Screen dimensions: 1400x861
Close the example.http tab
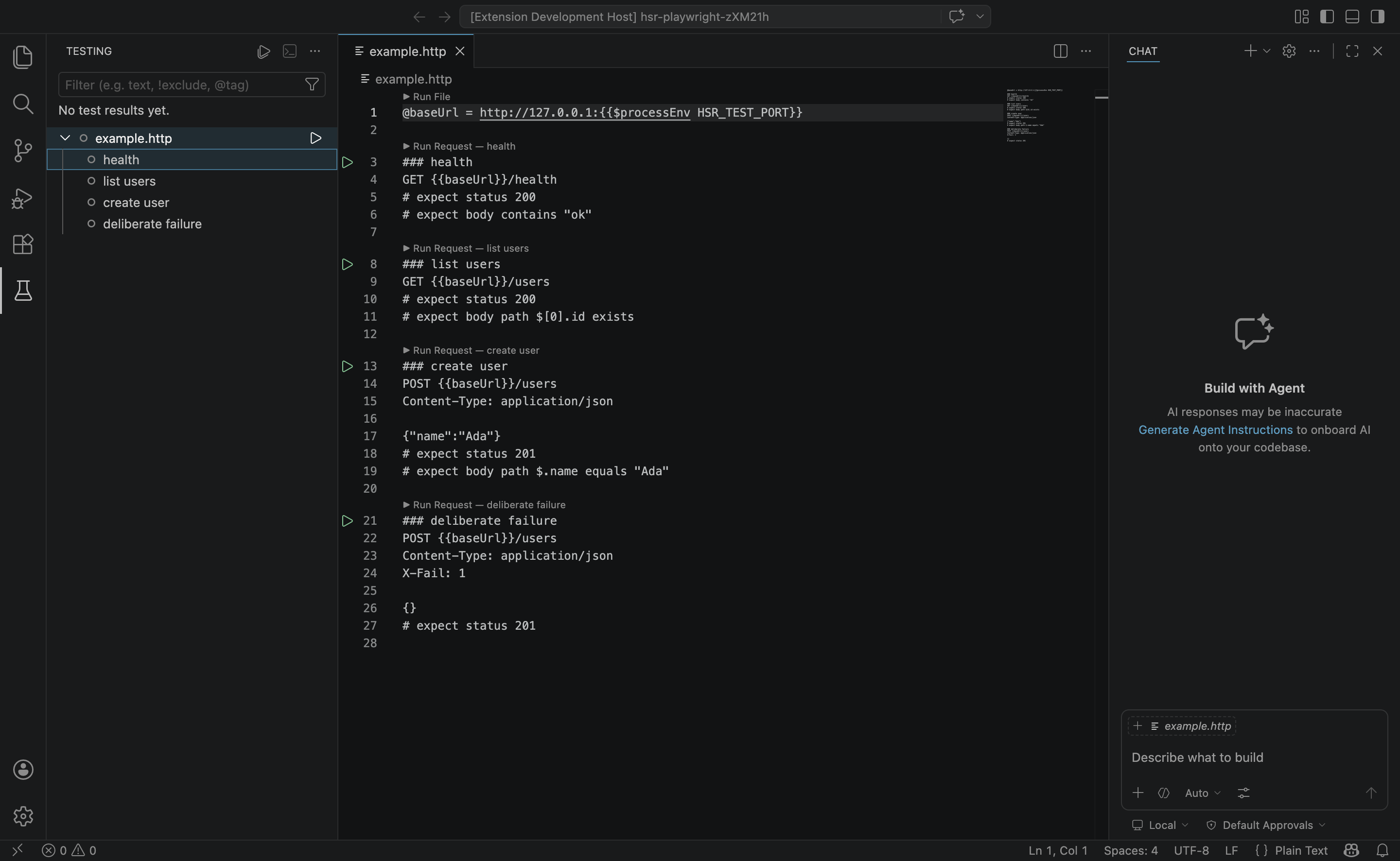[460, 51]
